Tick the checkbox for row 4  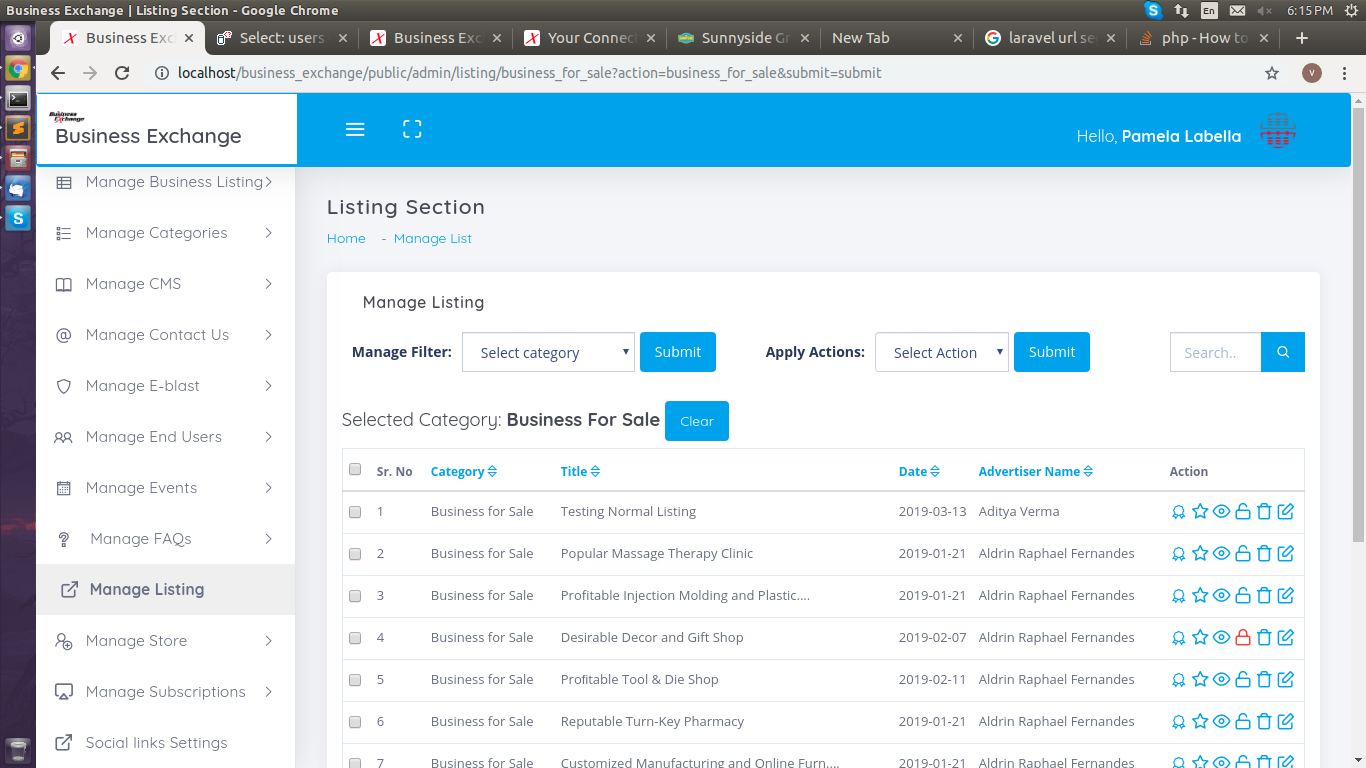(355, 638)
